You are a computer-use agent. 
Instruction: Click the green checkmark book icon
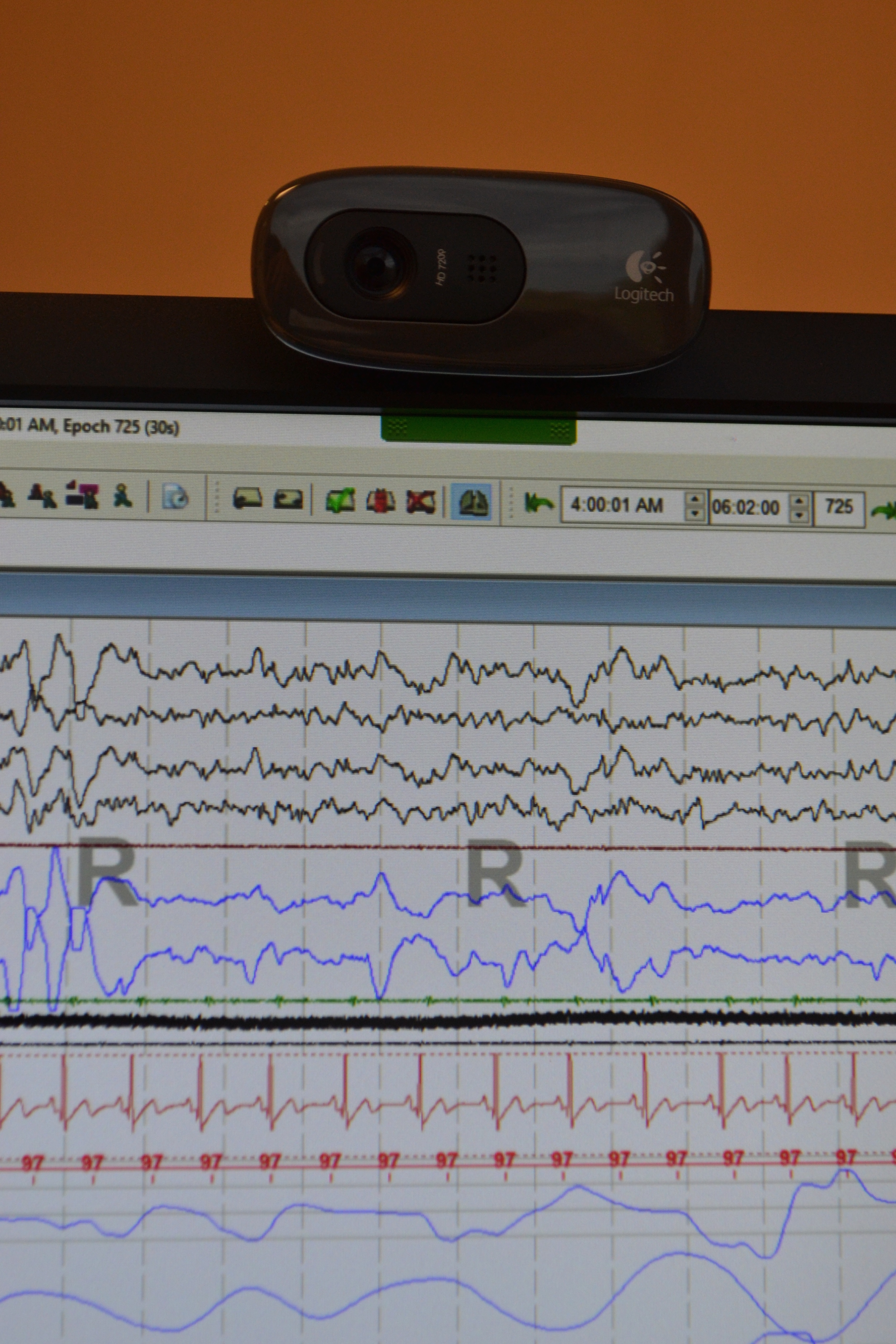click(x=340, y=501)
